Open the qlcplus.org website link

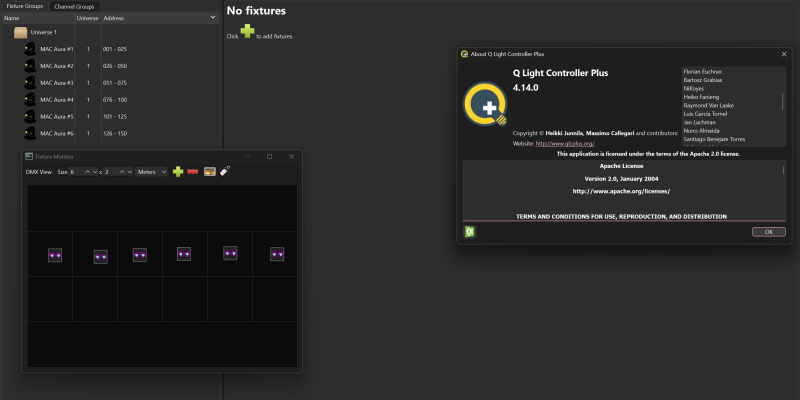[x=565, y=144]
